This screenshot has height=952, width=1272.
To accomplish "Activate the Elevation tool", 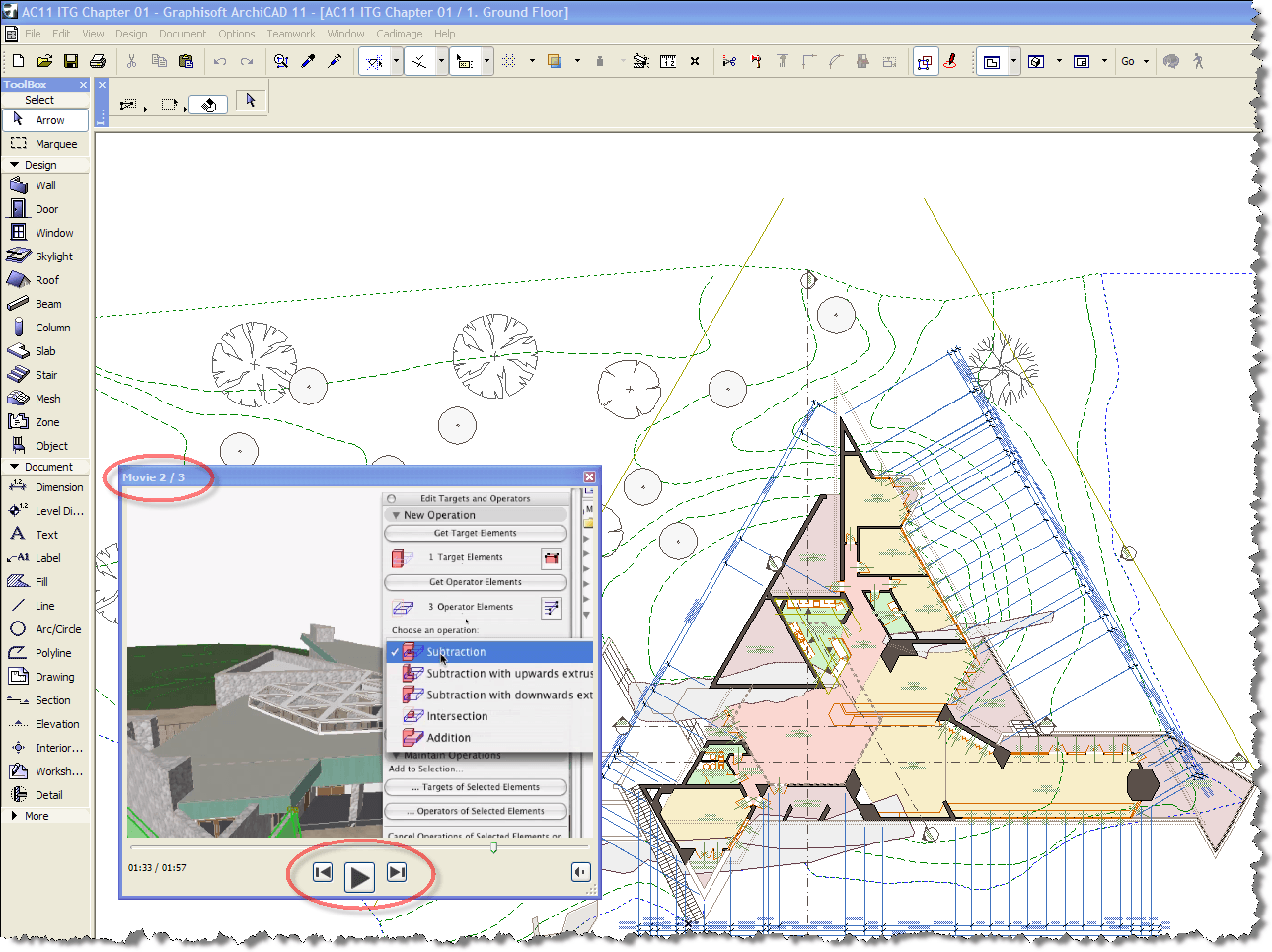I will (x=45, y=724).
